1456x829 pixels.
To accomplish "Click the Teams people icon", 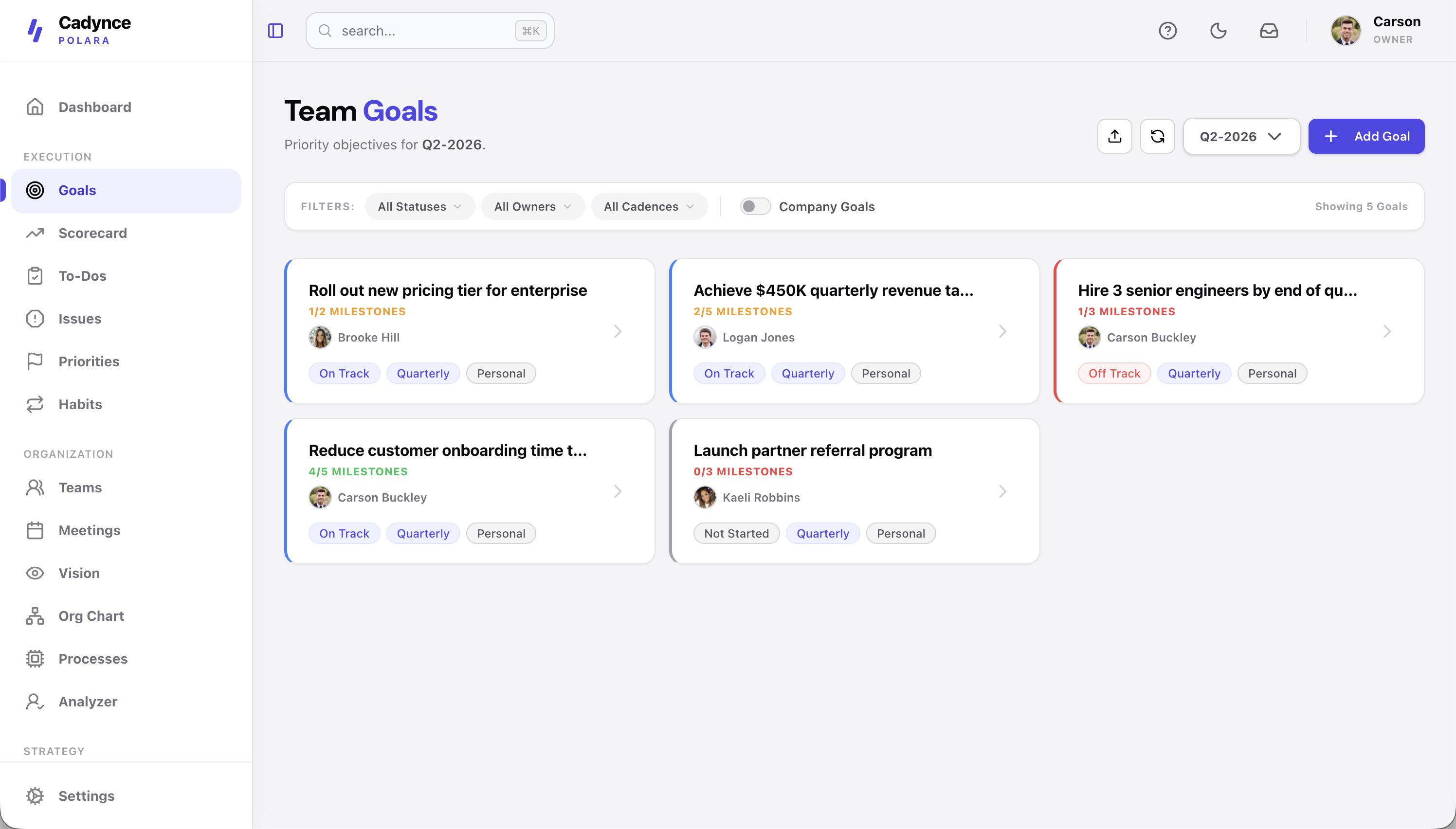I will (x=35, y=487).
